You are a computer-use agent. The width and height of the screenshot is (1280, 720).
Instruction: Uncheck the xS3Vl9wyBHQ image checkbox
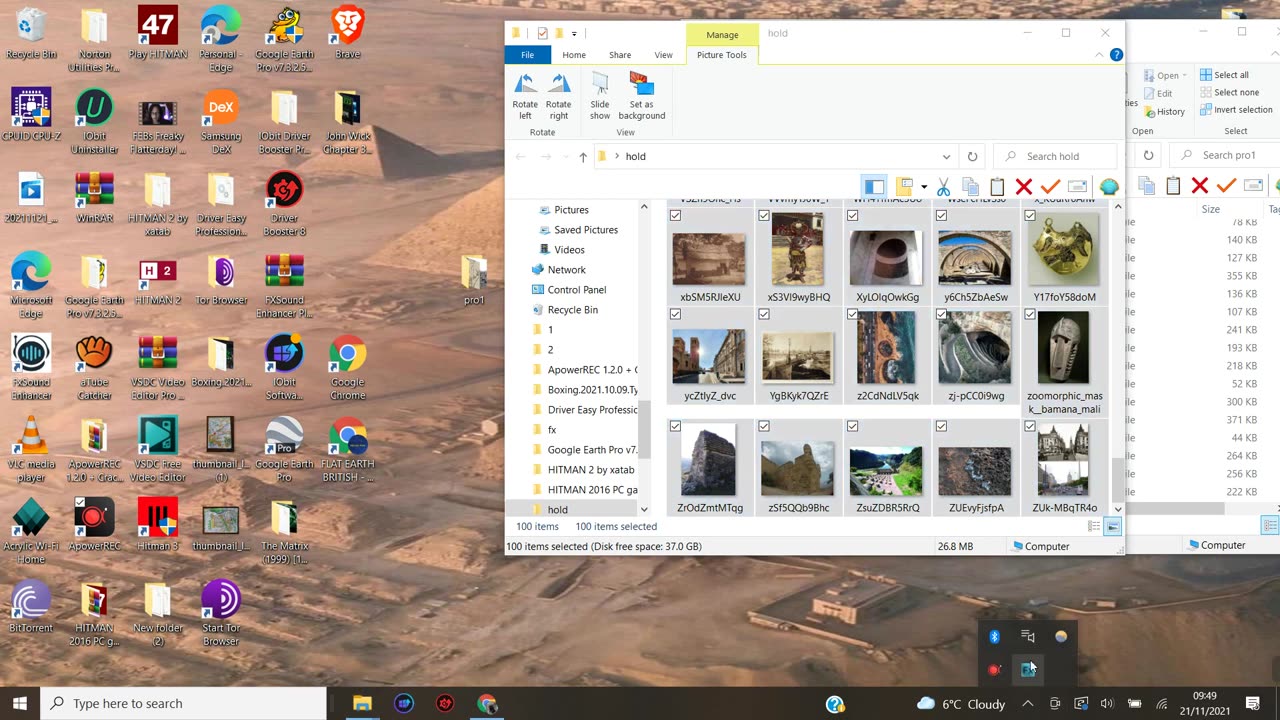coord(764,215)
